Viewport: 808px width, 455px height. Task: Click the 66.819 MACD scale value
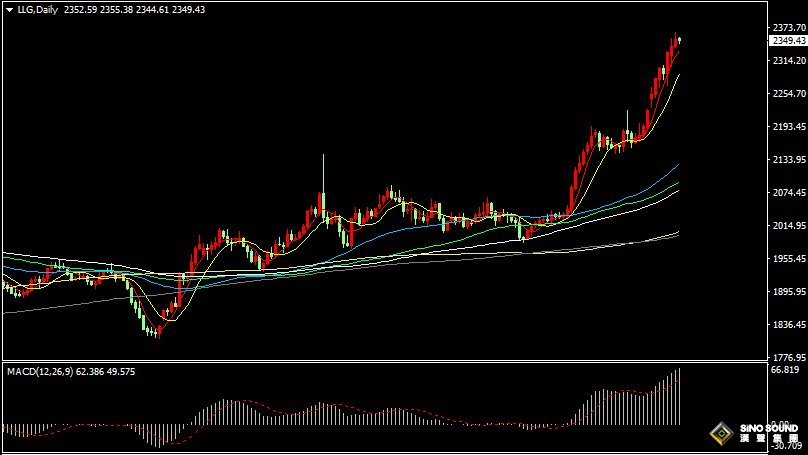pos(785,370)
